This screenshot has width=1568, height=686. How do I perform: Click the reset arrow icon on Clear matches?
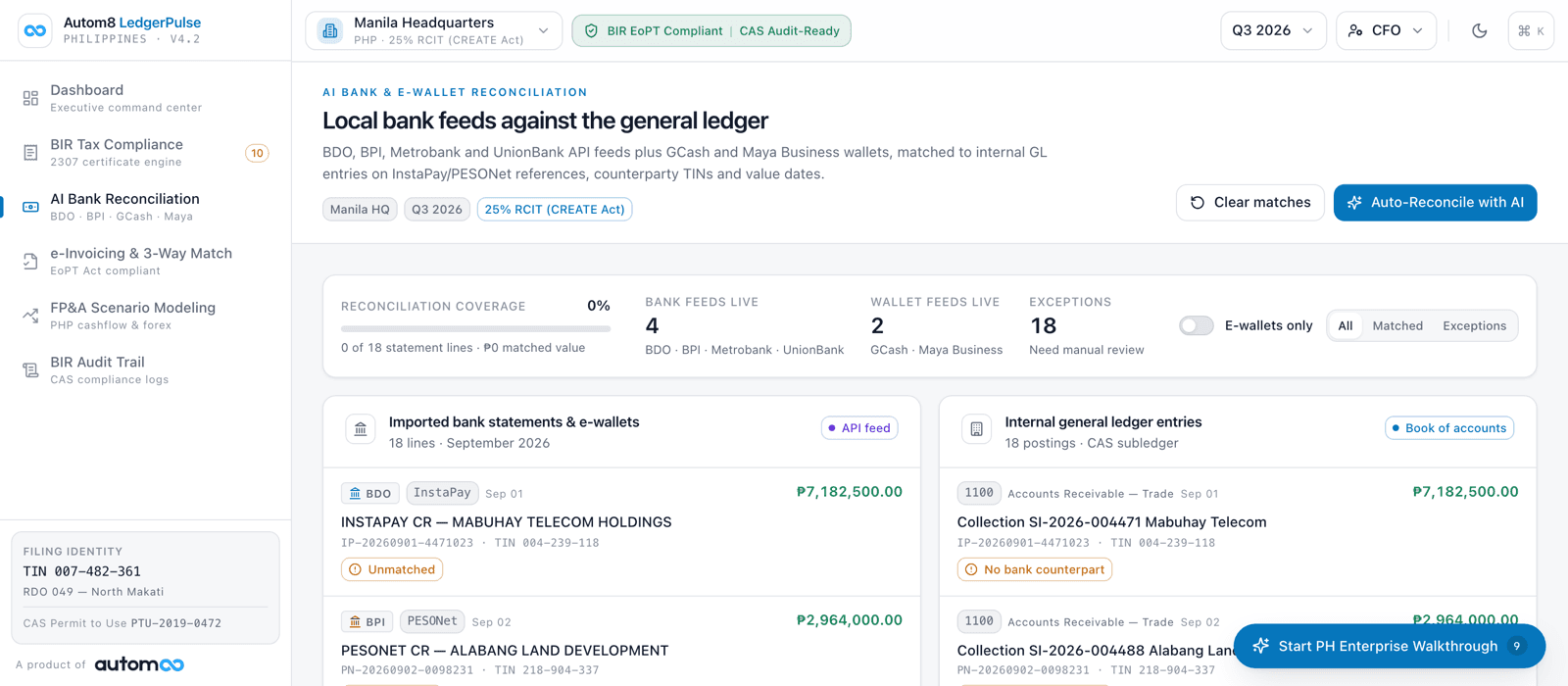(1197, 203)
